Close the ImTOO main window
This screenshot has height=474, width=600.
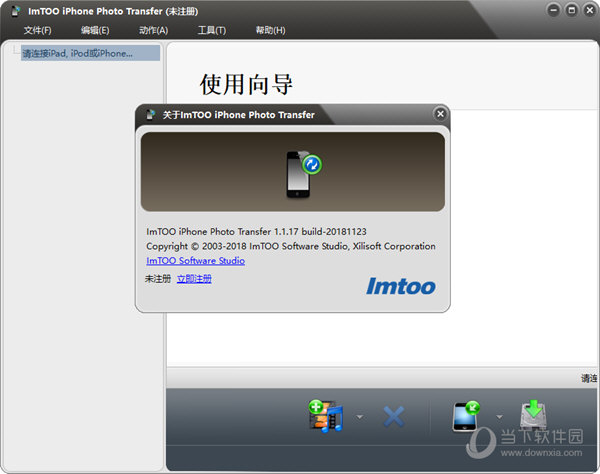pyautogui.click(x=590, y=10)
